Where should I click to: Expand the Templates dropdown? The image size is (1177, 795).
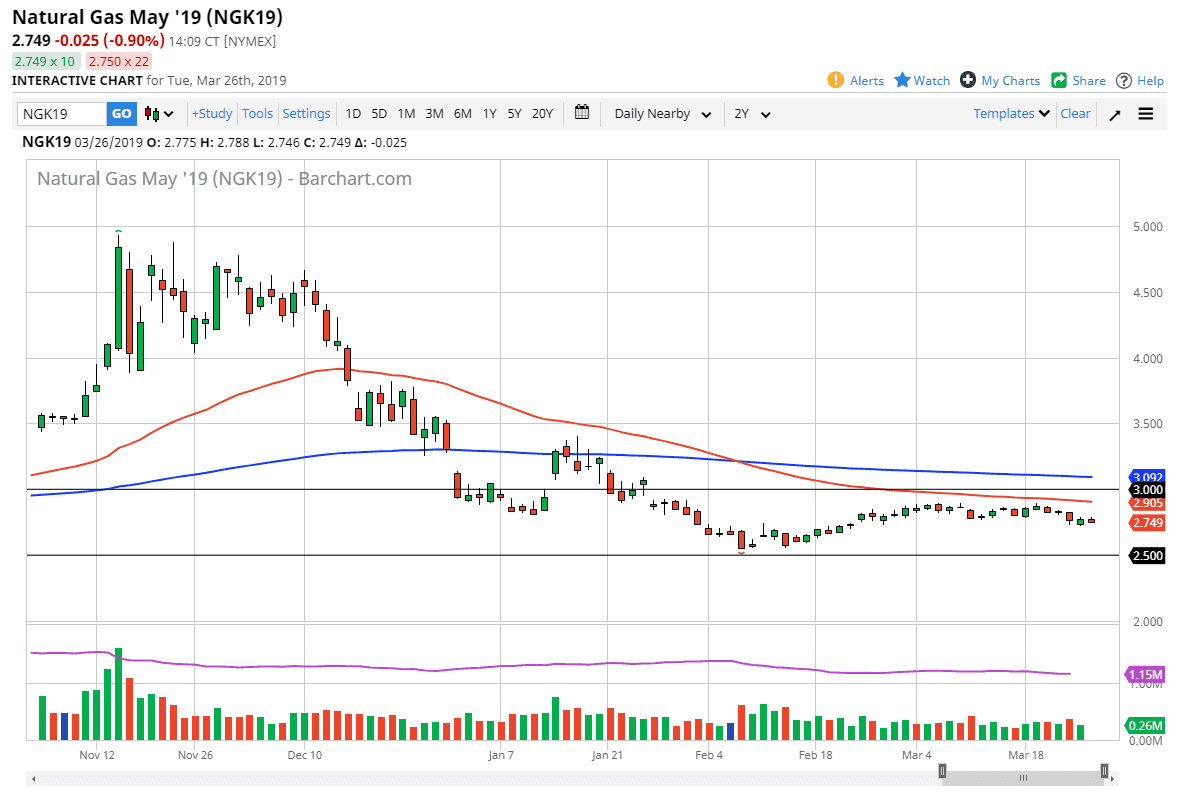[x=1012, y=114]
